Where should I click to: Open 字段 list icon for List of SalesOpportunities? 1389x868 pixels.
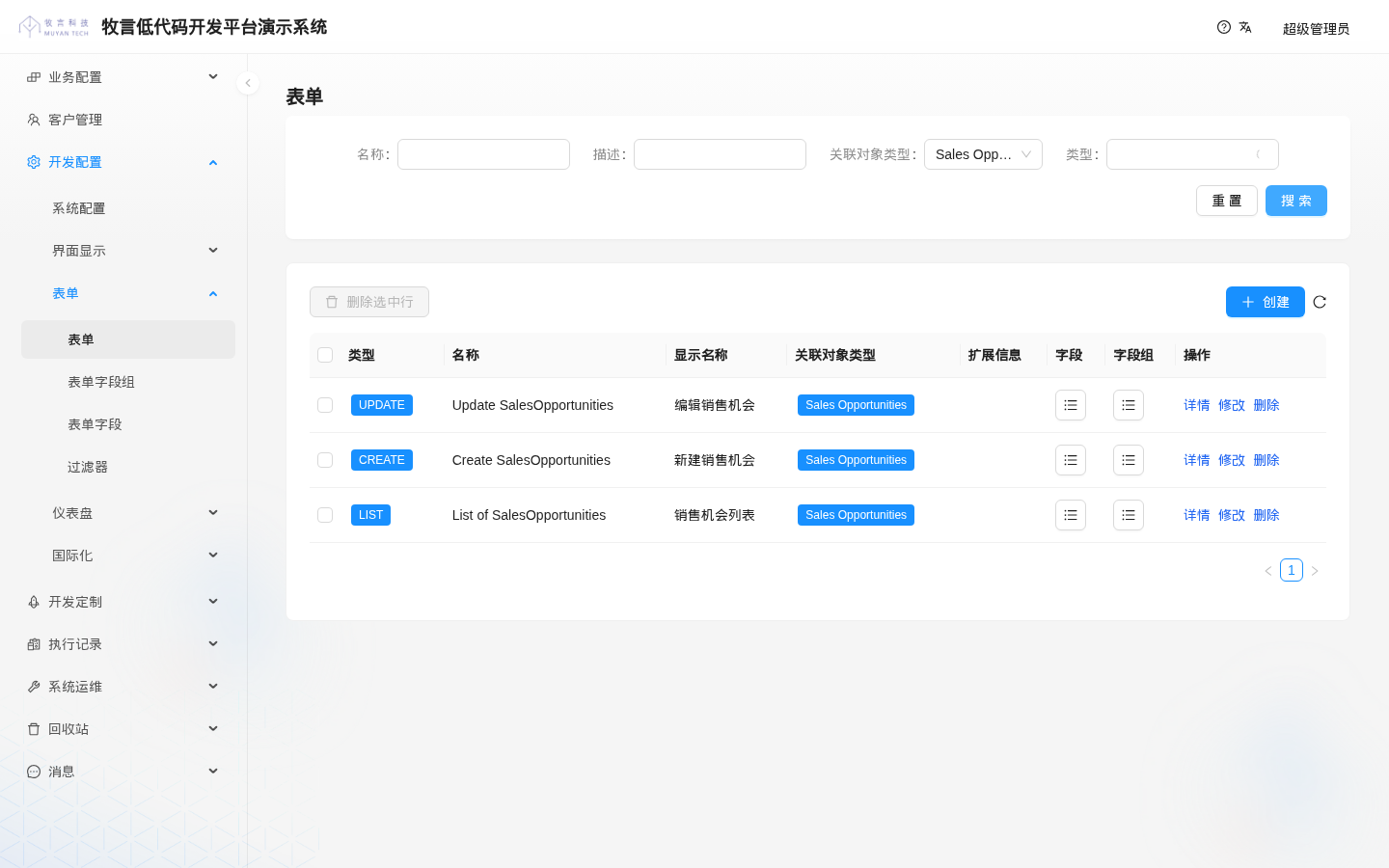1071,515
